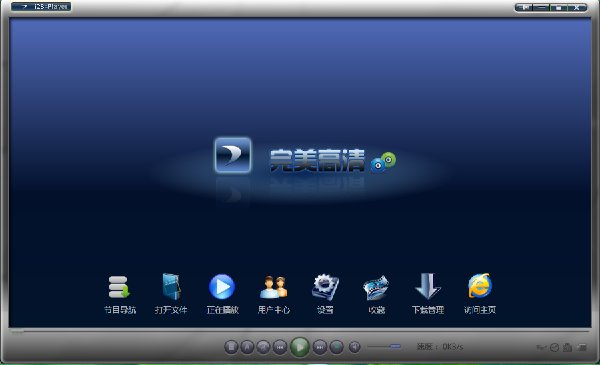Click the large green play button

[x=300, y=347]
